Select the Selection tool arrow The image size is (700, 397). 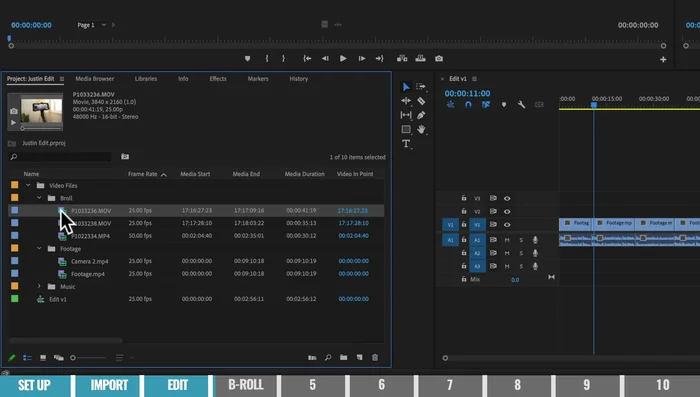[x=406, y=87]
